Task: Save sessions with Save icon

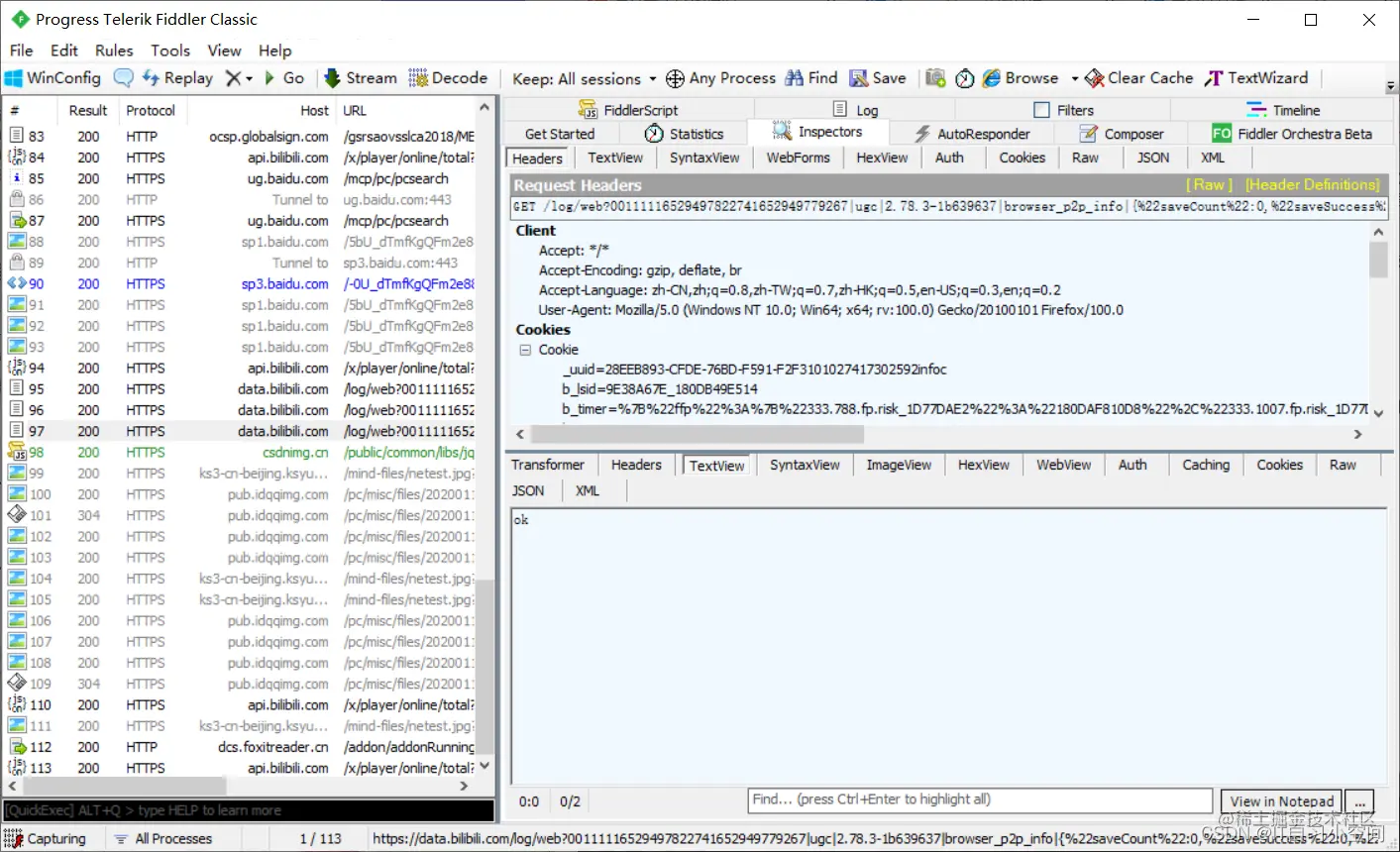Action: point(878,78)
